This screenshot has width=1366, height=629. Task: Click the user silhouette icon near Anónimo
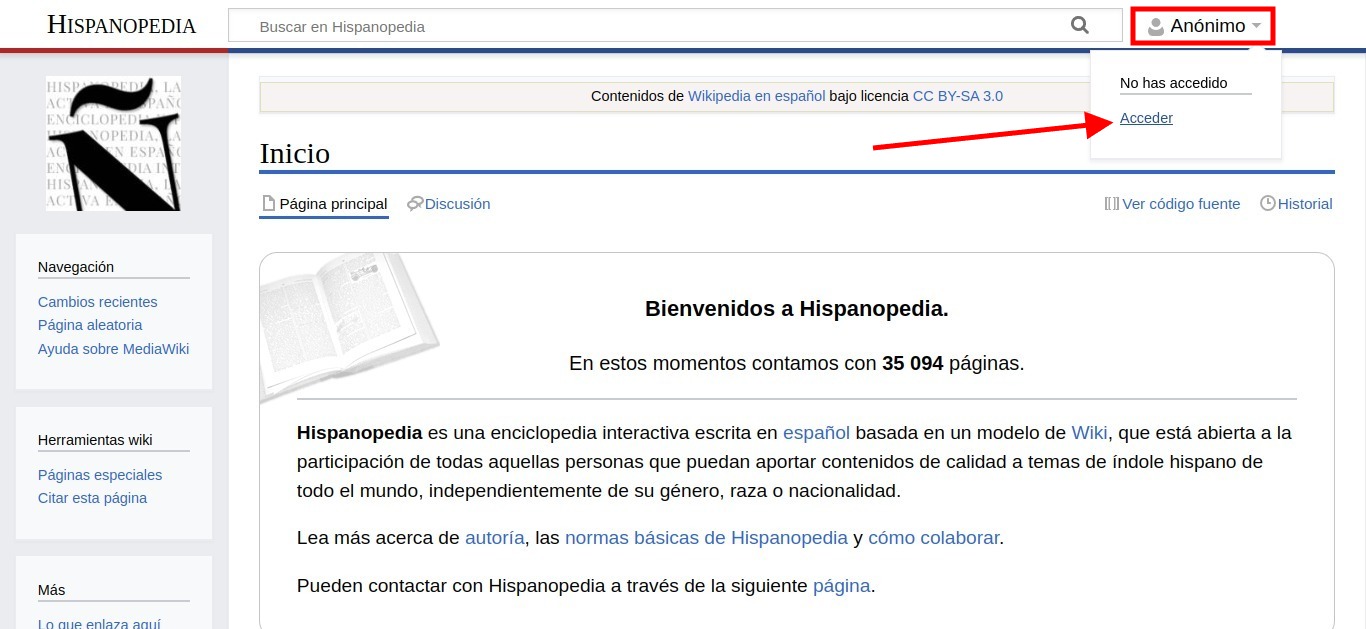[x=1156, y=25]
